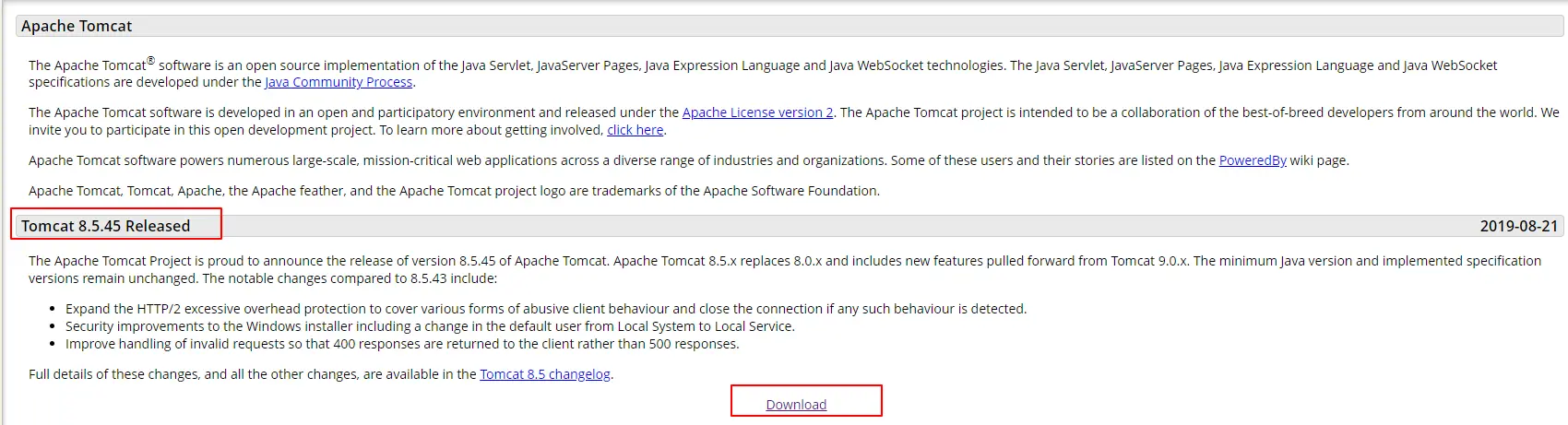1568x425 pixels.
Task: Click the 'click here' getting involved link
Action: (x=635, y=130)
